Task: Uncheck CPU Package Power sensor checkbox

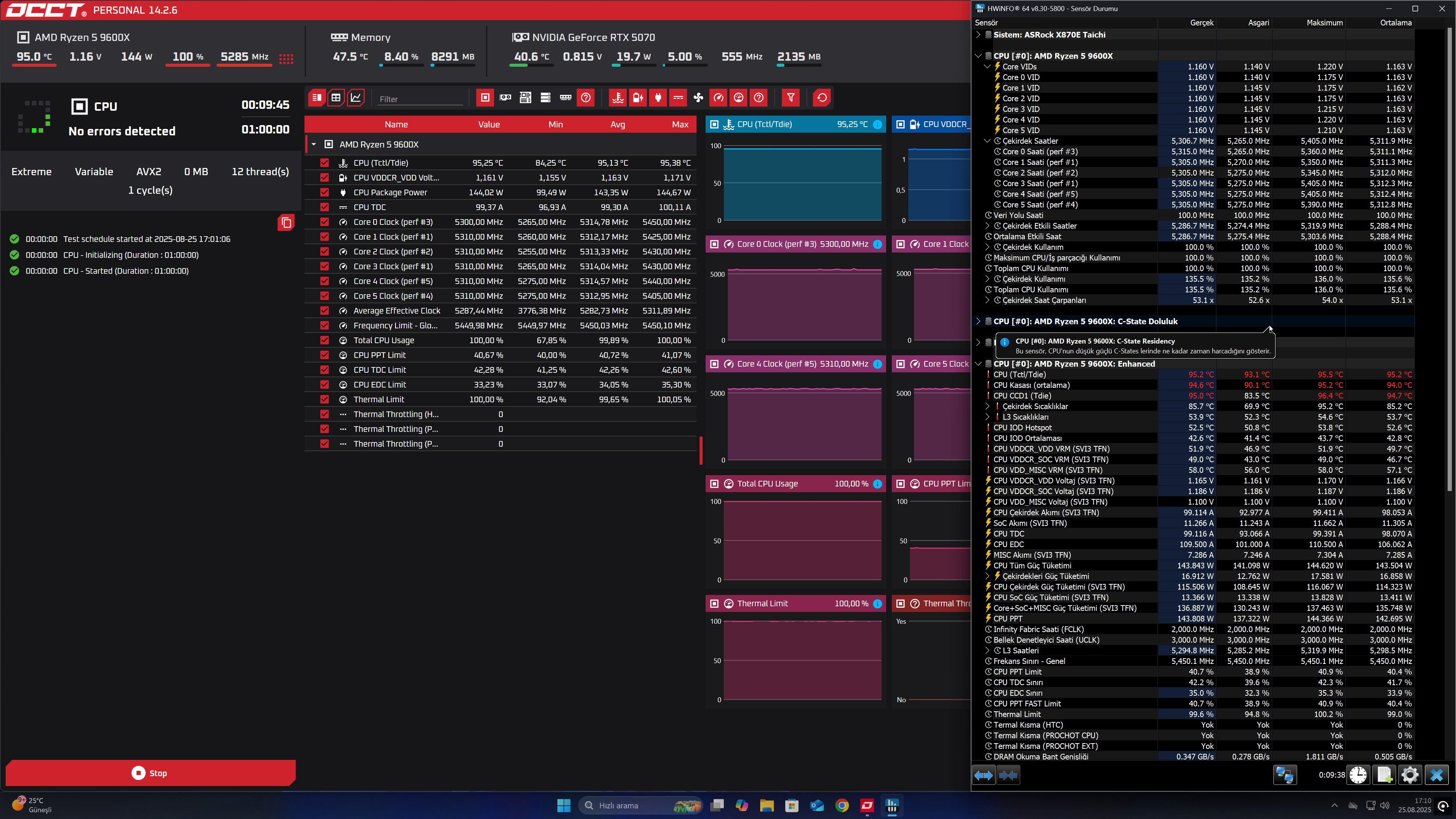Action: click(x=325, y=192)
